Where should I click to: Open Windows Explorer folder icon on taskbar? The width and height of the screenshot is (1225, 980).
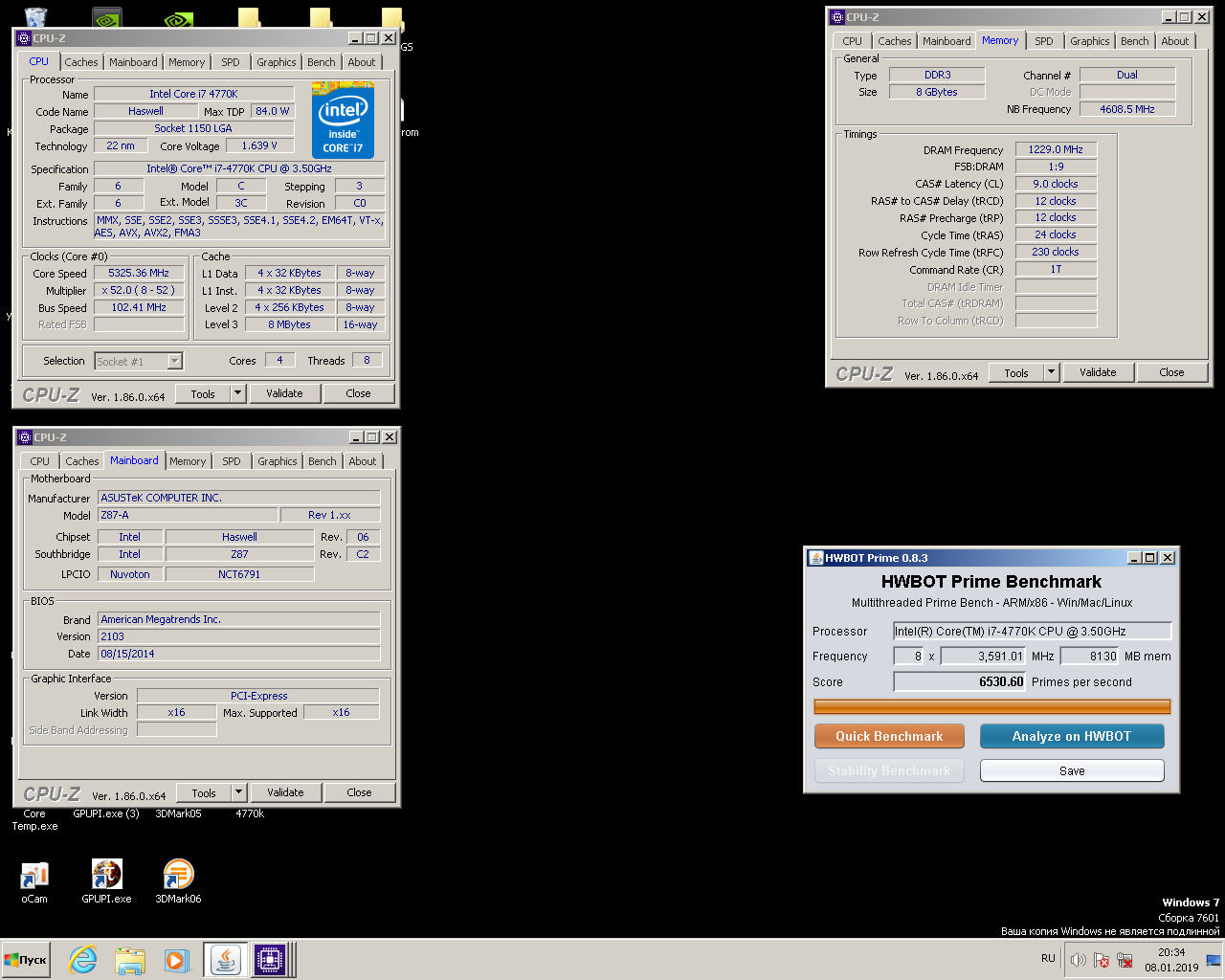coord(129,960)
